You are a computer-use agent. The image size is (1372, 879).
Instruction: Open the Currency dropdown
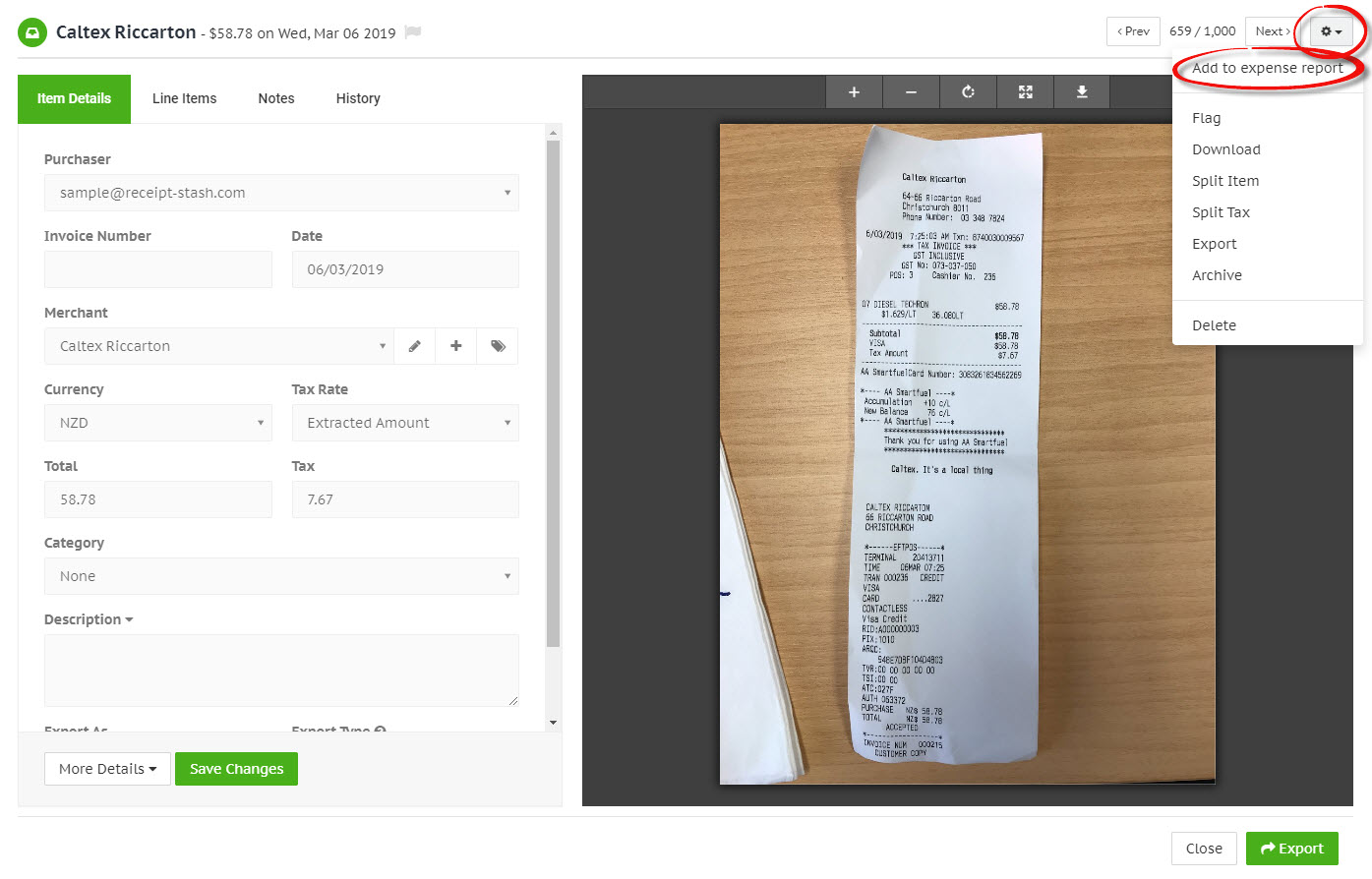(157, 423)
